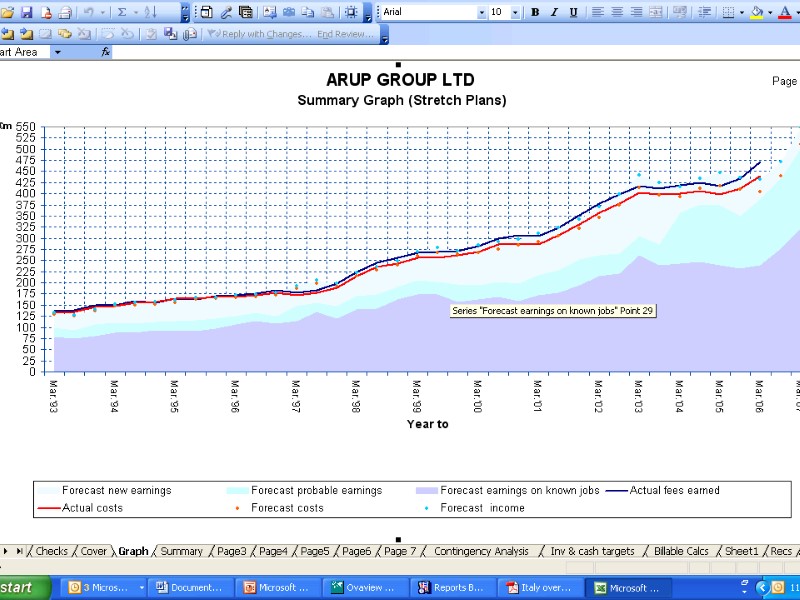Image resolution: width=800 pixels, height=600 pixels.
Task: Expand the AutoSum functions dropdown arrow
Action: (x=136, y=12)
